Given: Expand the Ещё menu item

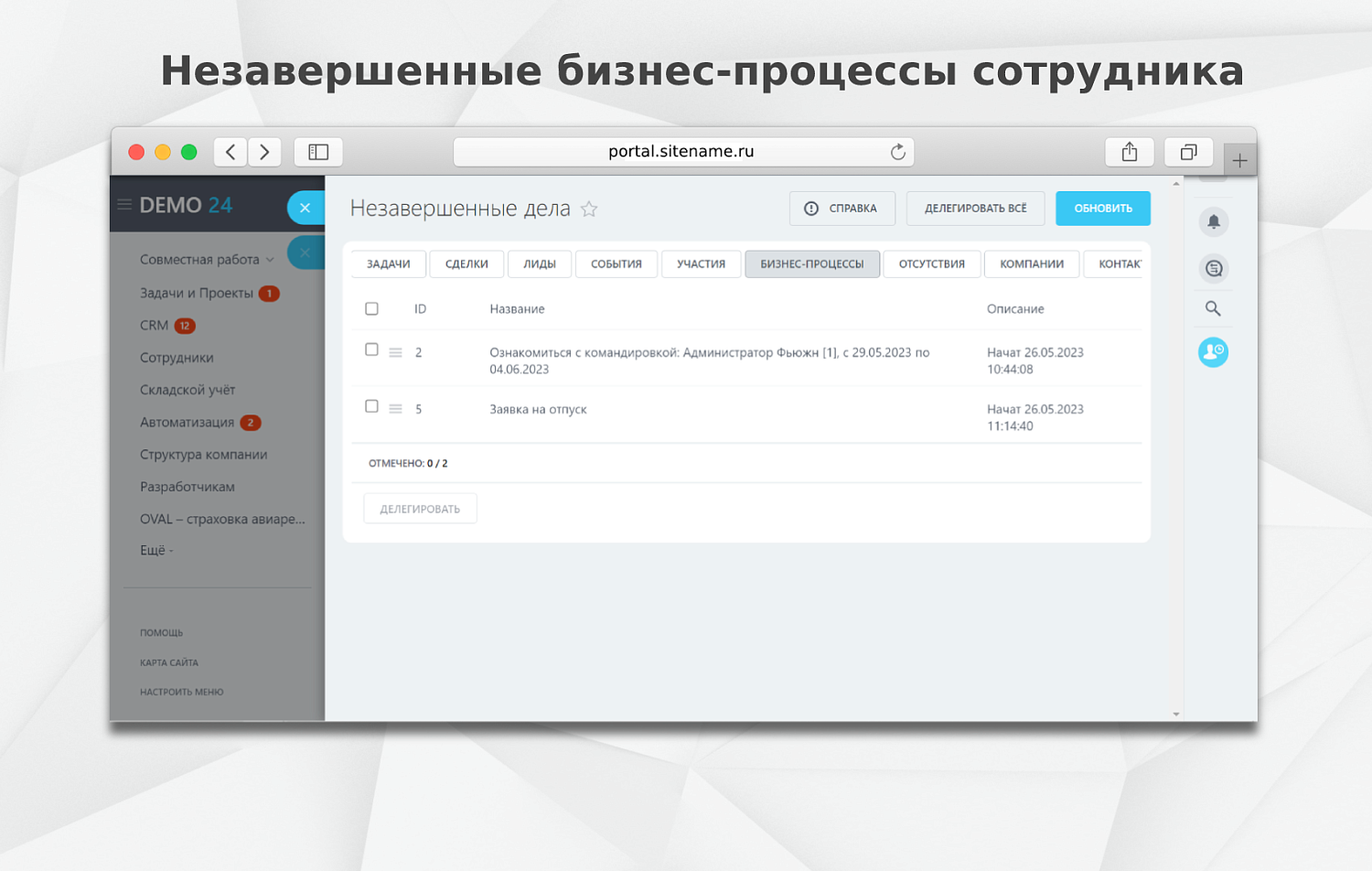Looking at the screenshot, I should [155, 550].
